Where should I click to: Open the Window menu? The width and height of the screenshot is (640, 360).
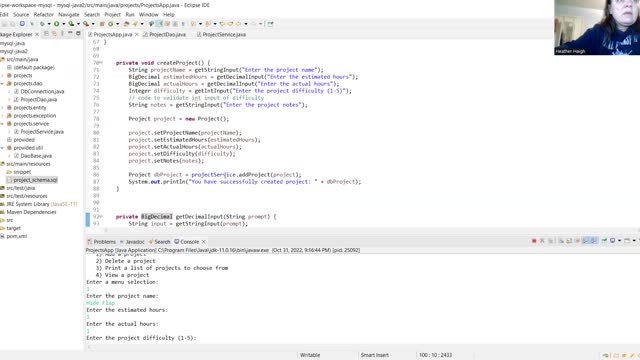[148, 14]
